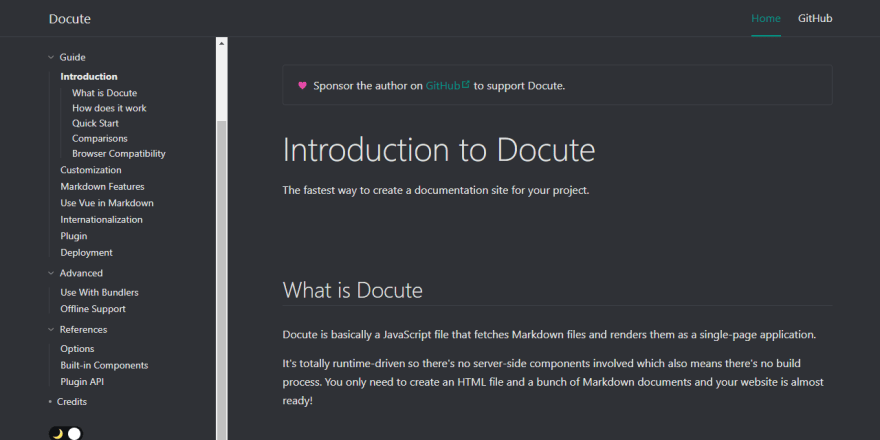Image resolution: width=880 pixels, height=440 pixels.
Task: Jump to What is Docute section
Action: click(x=104, y=93)
